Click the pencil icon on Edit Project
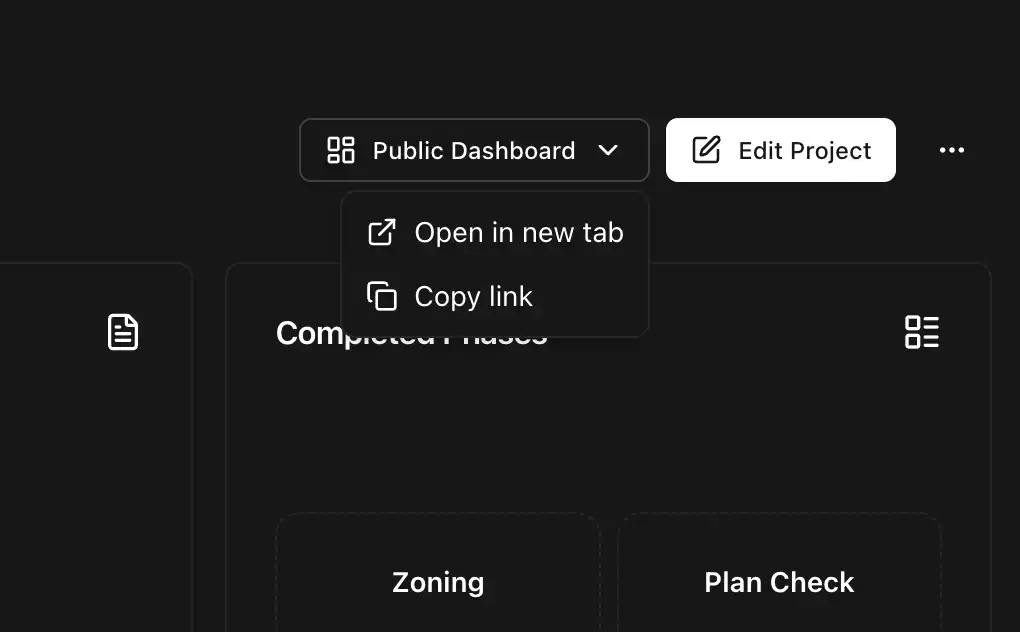 tap(706, 151)
